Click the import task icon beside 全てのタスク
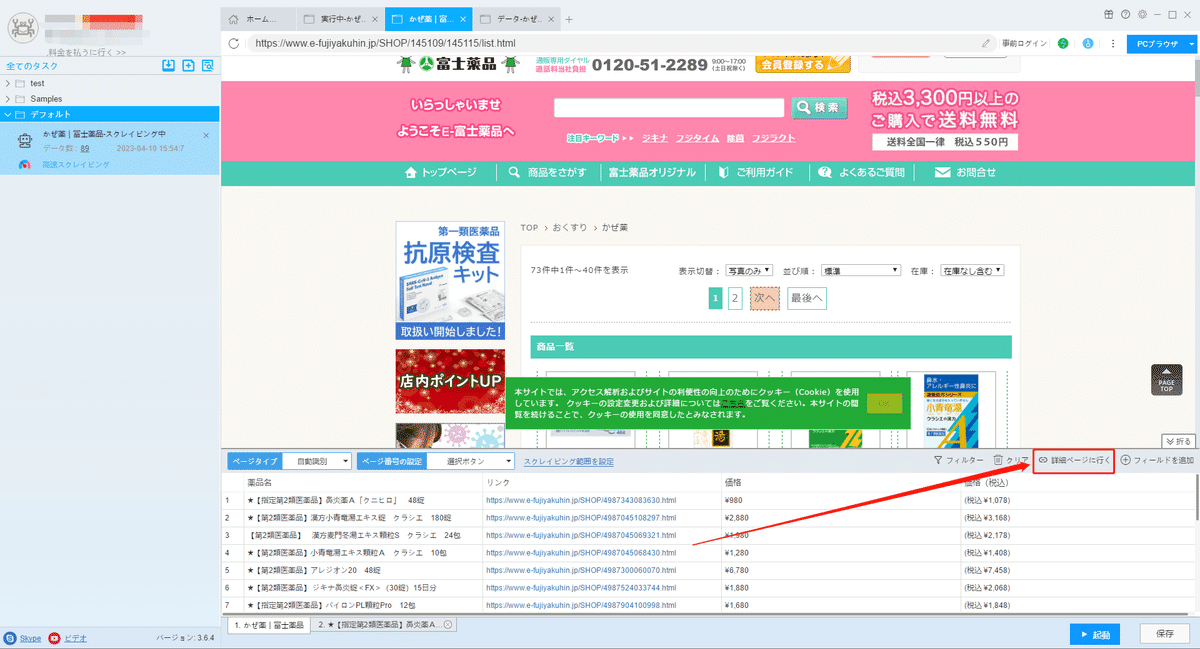Screen dimensions: 1200x649 tap(169, 66)
